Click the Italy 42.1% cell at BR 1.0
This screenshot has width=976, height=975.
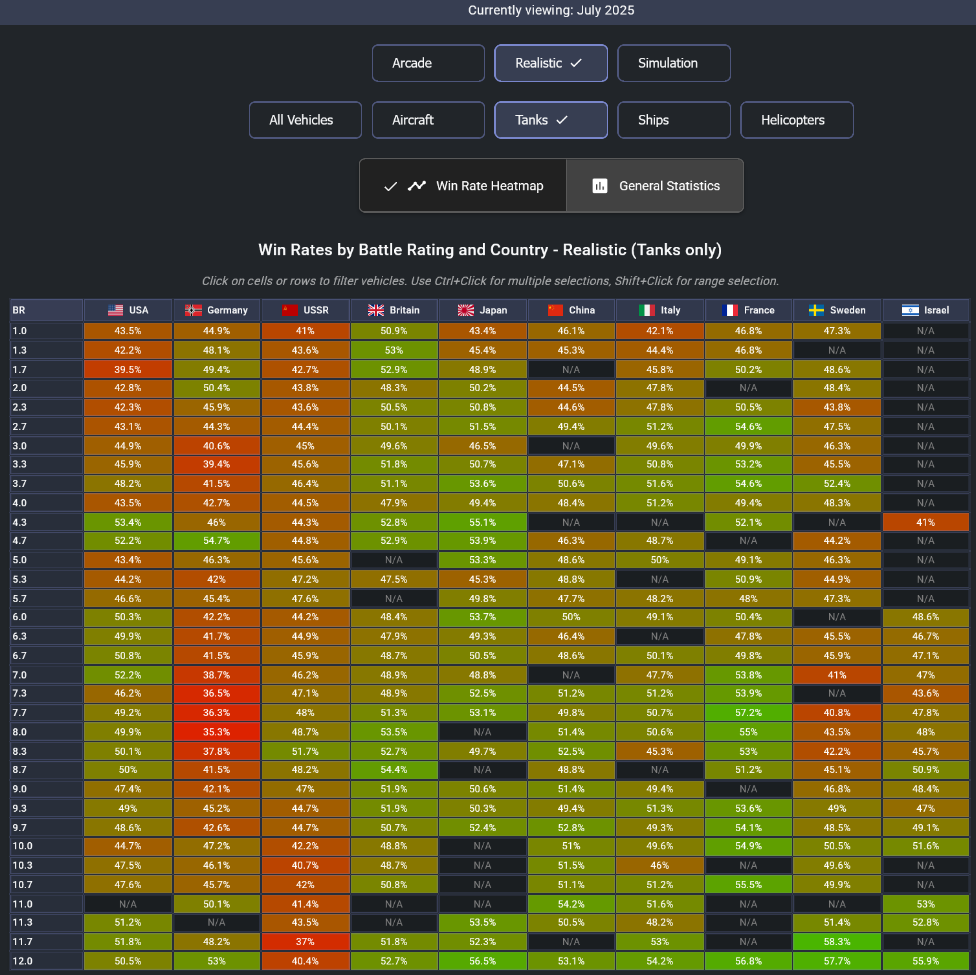660,331
